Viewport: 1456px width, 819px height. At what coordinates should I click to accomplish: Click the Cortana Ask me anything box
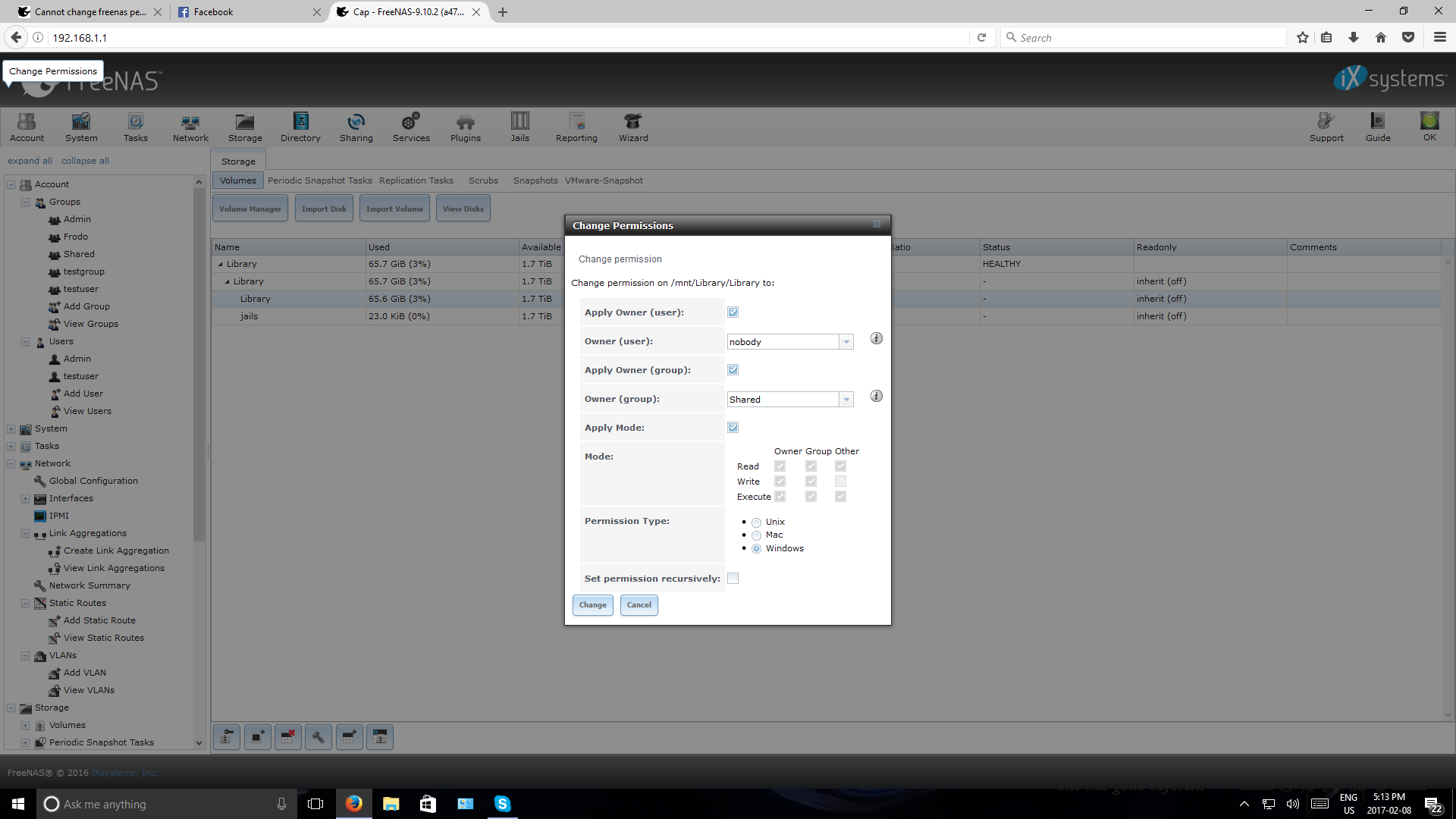pos(165,804)
